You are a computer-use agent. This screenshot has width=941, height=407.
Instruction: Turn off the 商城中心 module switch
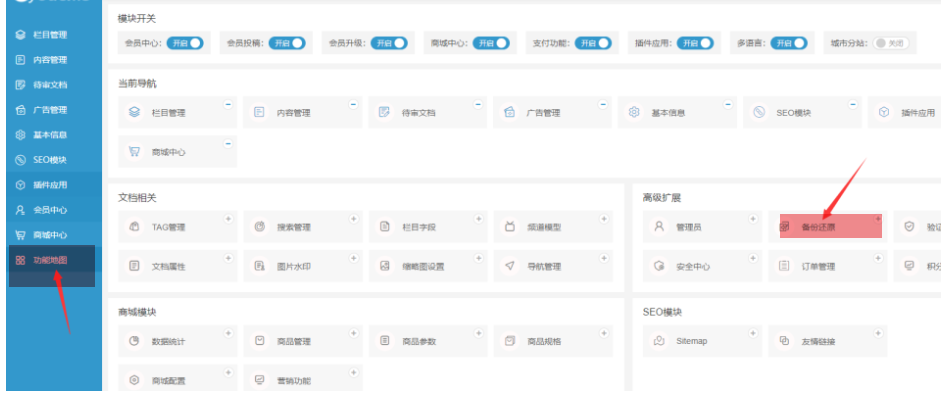pyautogui.click(x=491, y=43)
